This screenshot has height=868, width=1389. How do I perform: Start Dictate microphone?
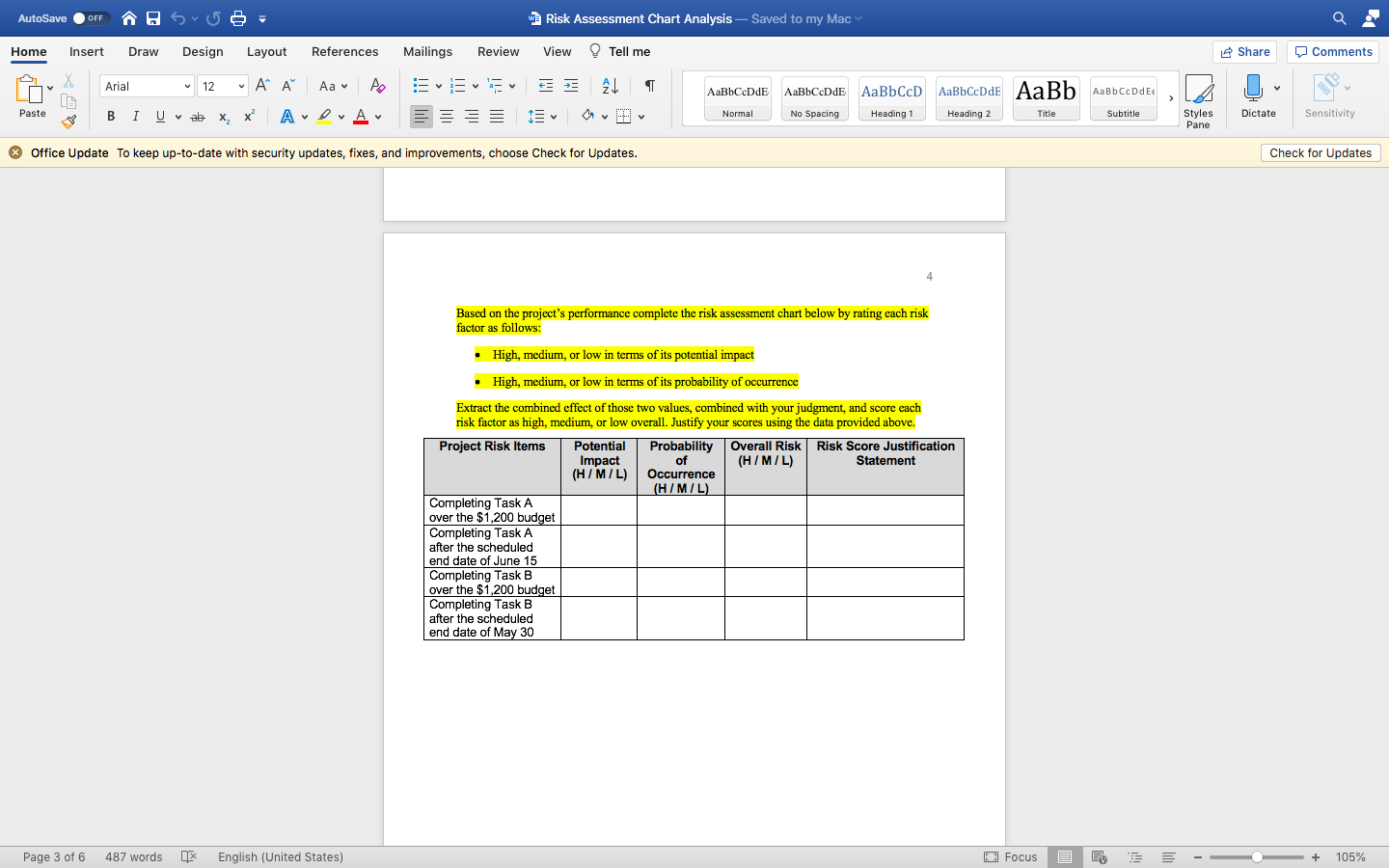click(1253, 89)
